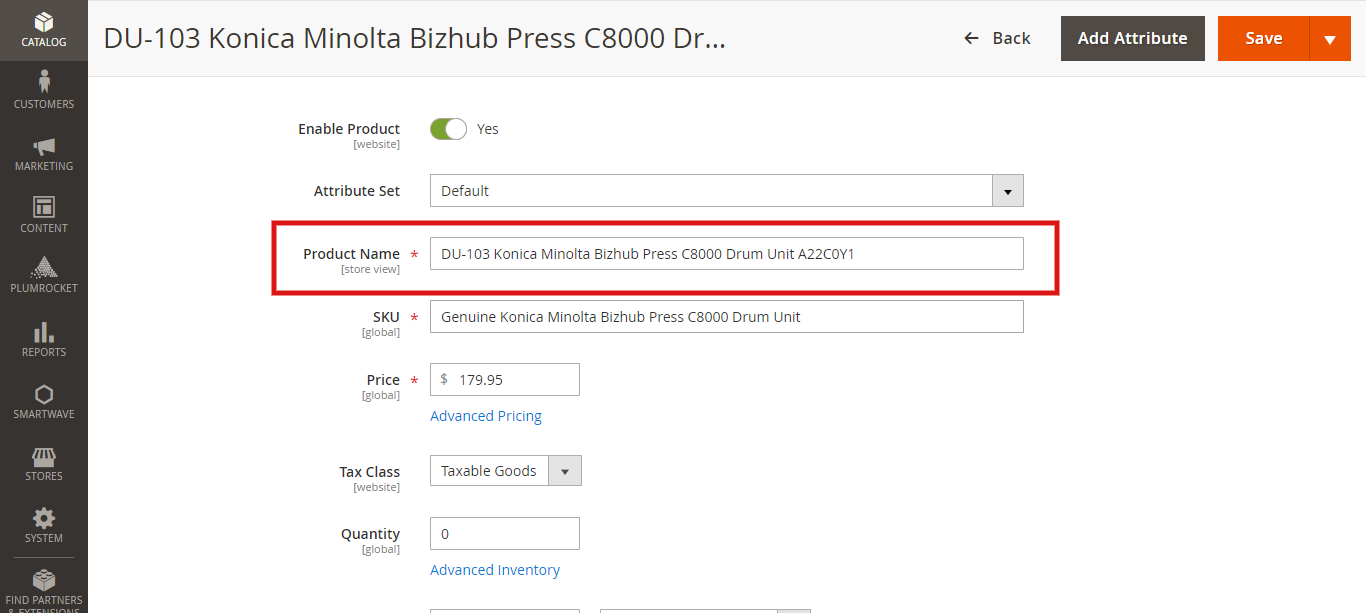
Task: Click the Save button
Action: pos(1263,39)
